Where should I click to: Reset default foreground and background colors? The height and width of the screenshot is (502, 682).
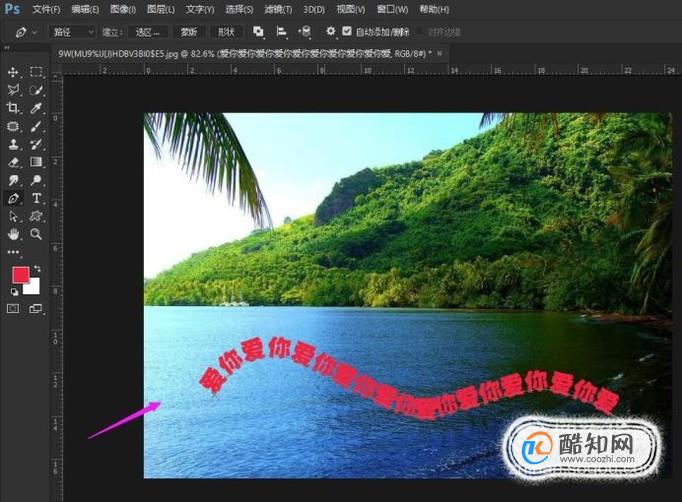click(x=14, y=292)
